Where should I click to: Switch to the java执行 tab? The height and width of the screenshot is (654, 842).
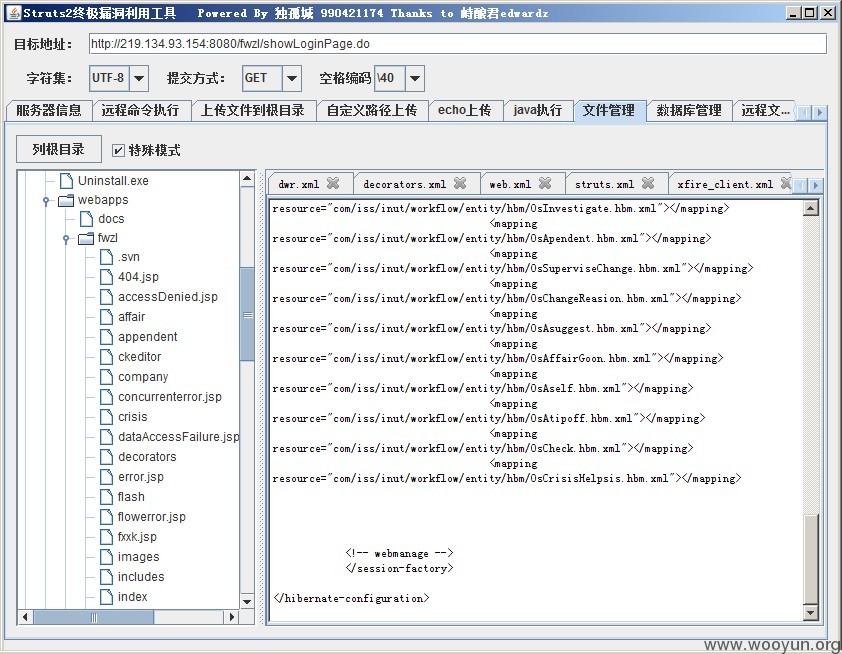538,111
